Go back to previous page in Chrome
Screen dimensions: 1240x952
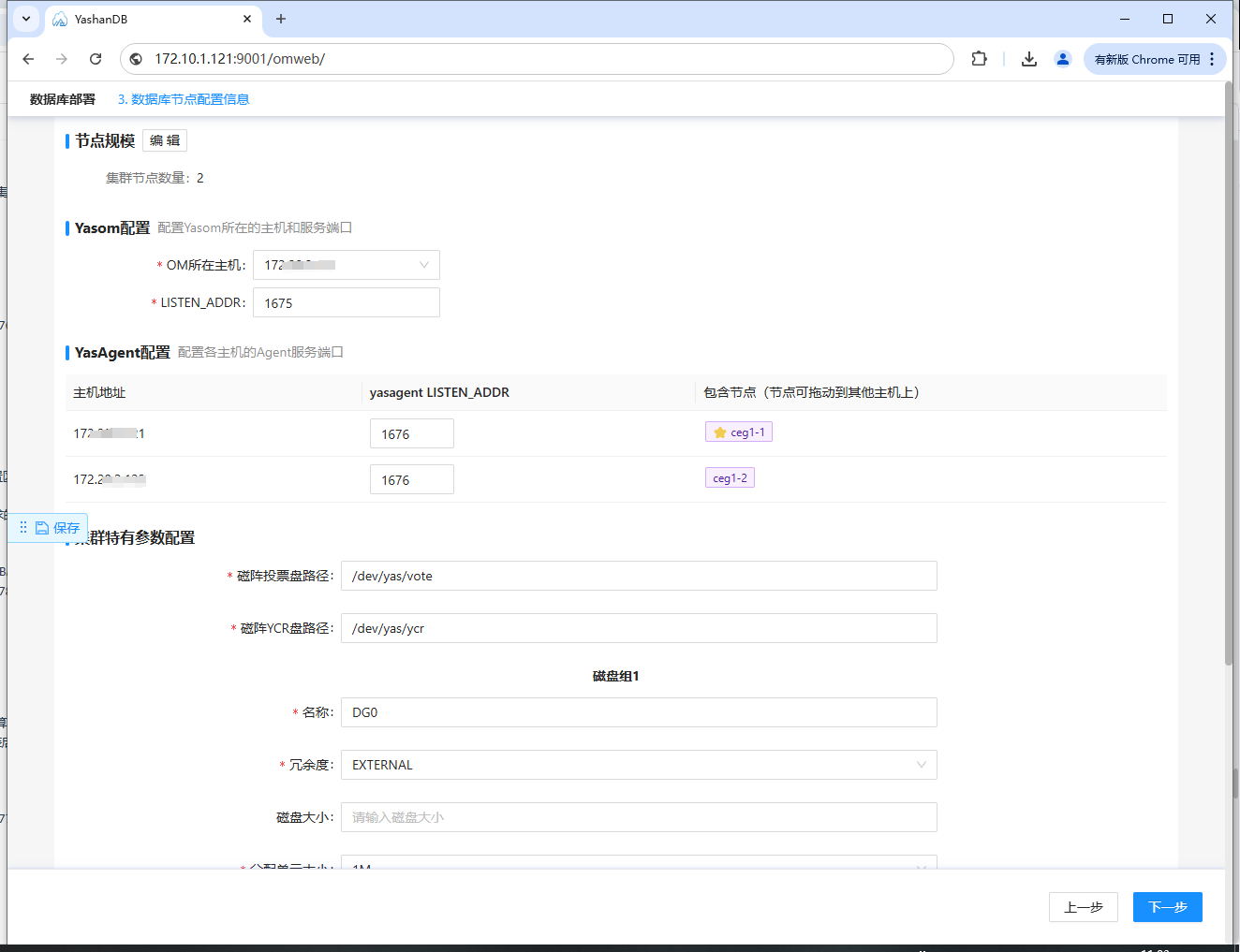[28, 59]
